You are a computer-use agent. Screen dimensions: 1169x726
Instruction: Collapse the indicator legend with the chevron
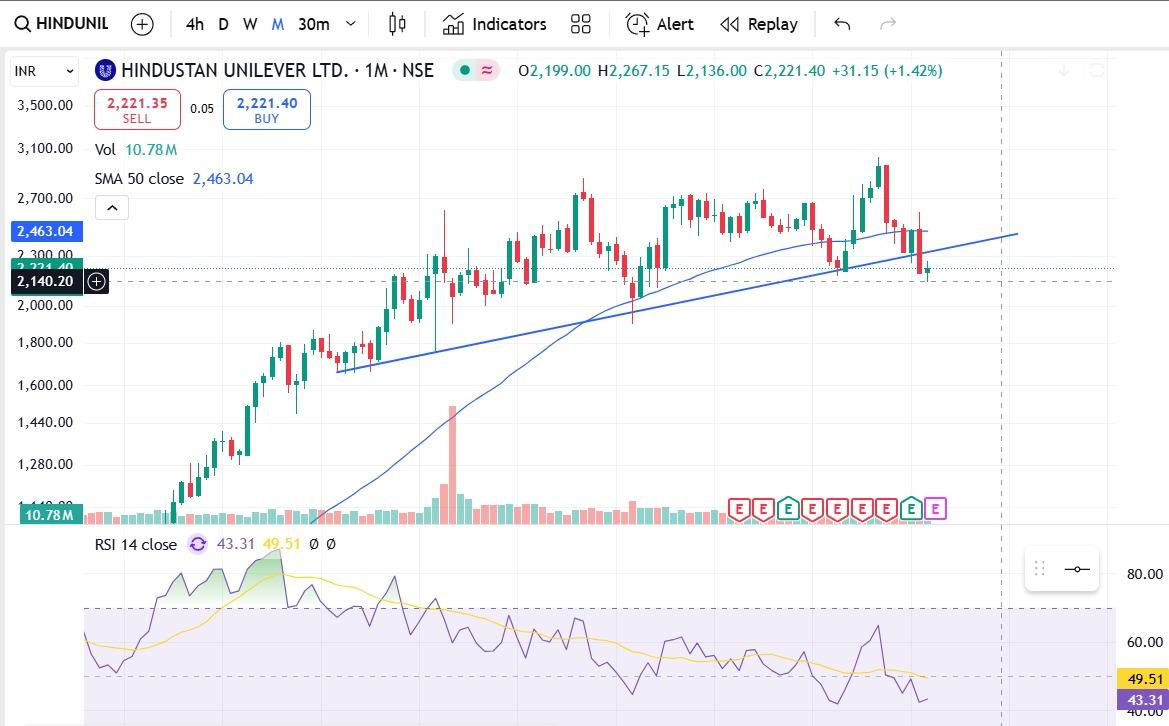pyautogui.click(x=112, y=207)
